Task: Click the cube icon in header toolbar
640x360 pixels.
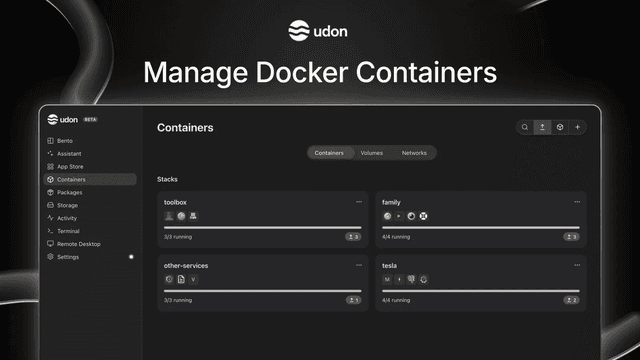Action: [x=560, y=127]
